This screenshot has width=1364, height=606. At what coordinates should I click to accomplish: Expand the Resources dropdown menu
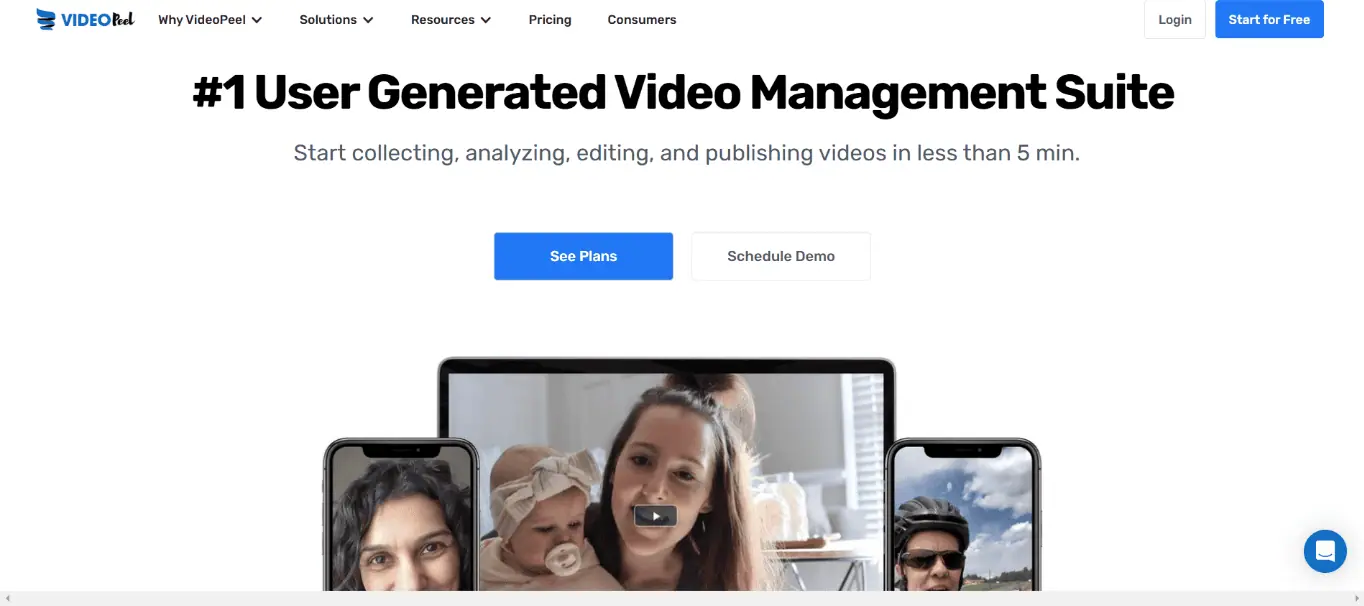[443, 18]
